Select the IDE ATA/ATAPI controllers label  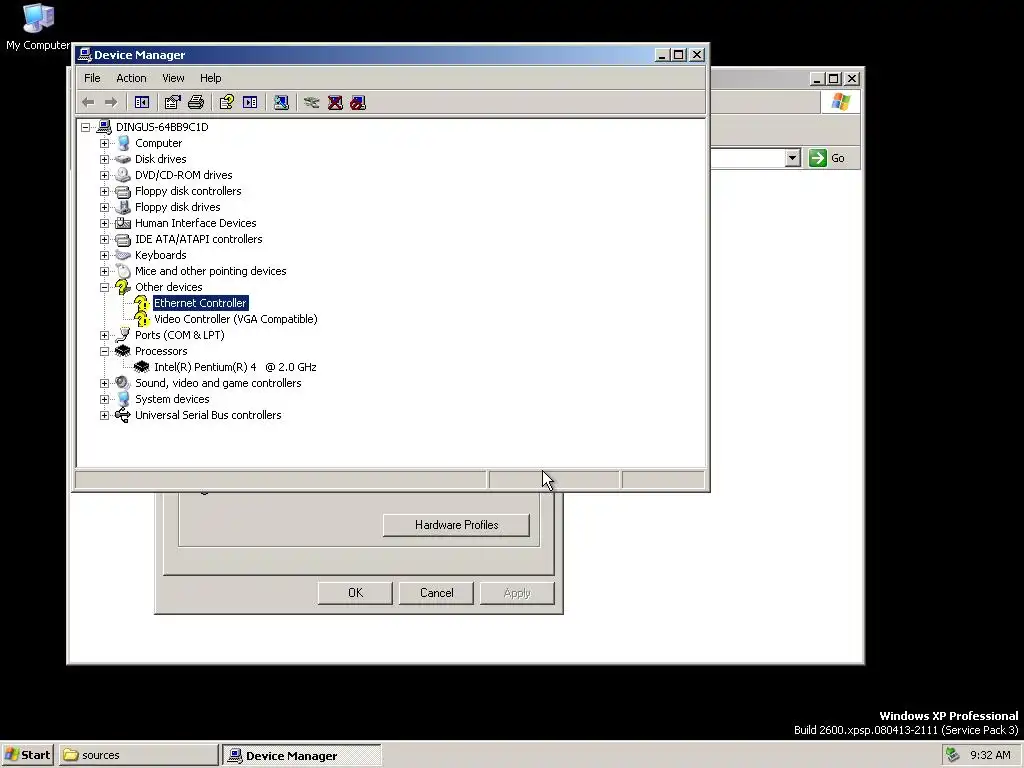[199, 239]
